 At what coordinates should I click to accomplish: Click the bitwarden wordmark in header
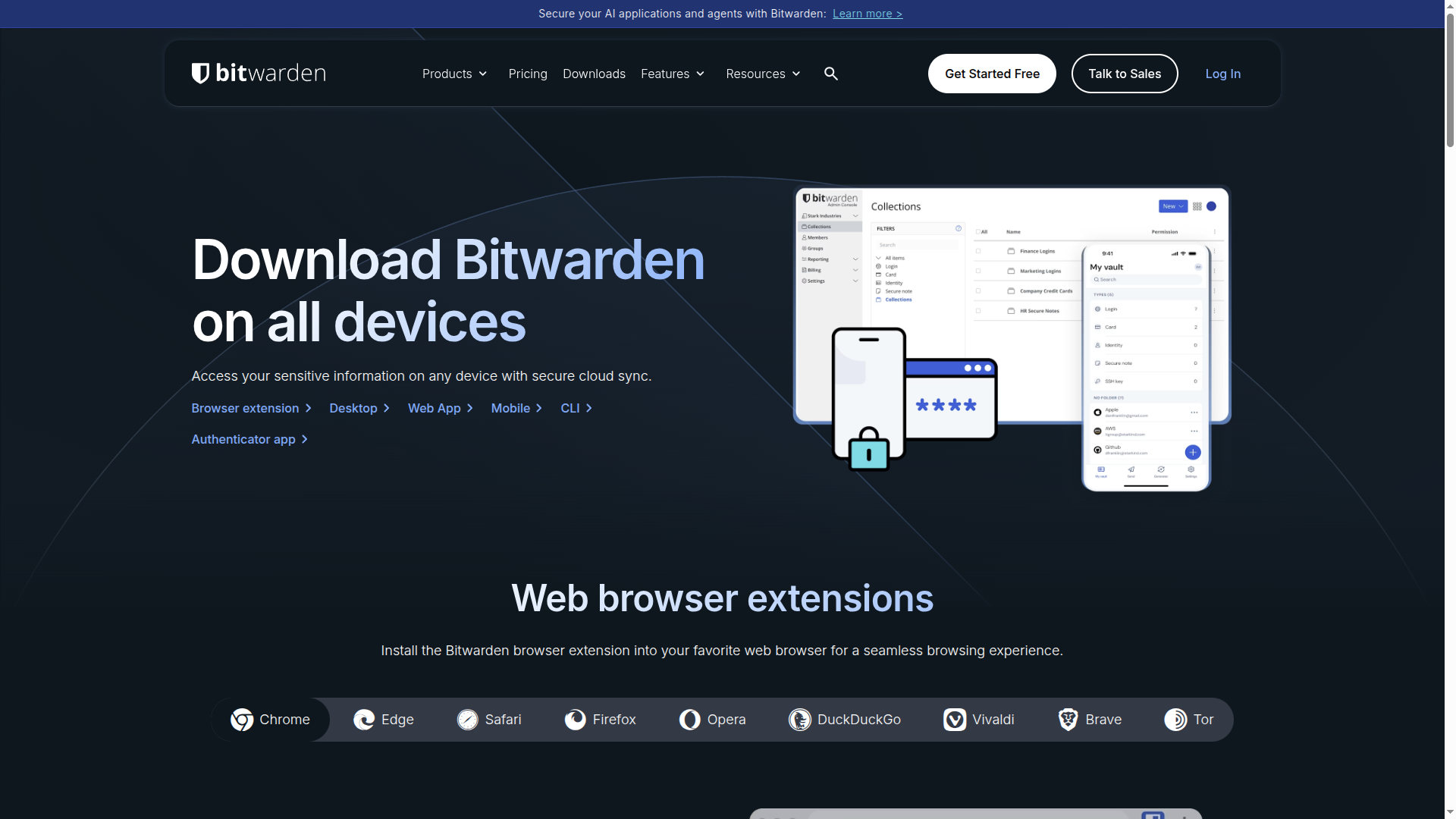click(x=271, y=74)
